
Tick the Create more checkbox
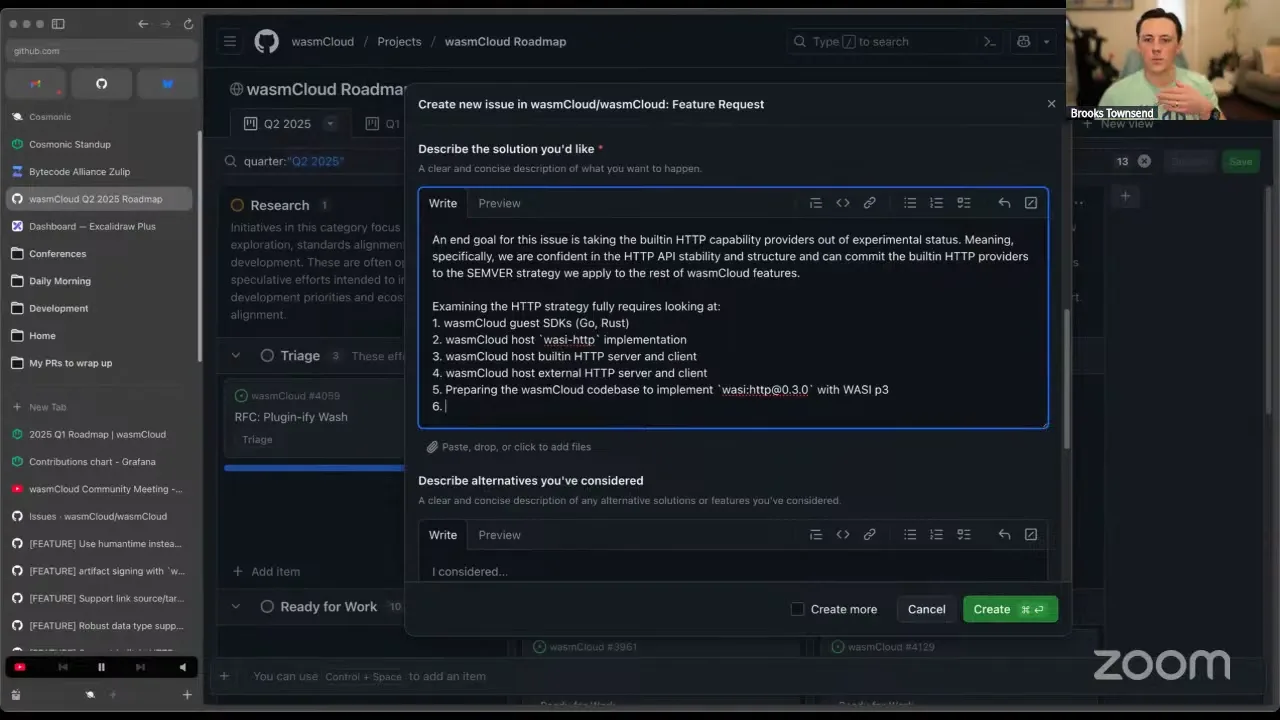797,609
